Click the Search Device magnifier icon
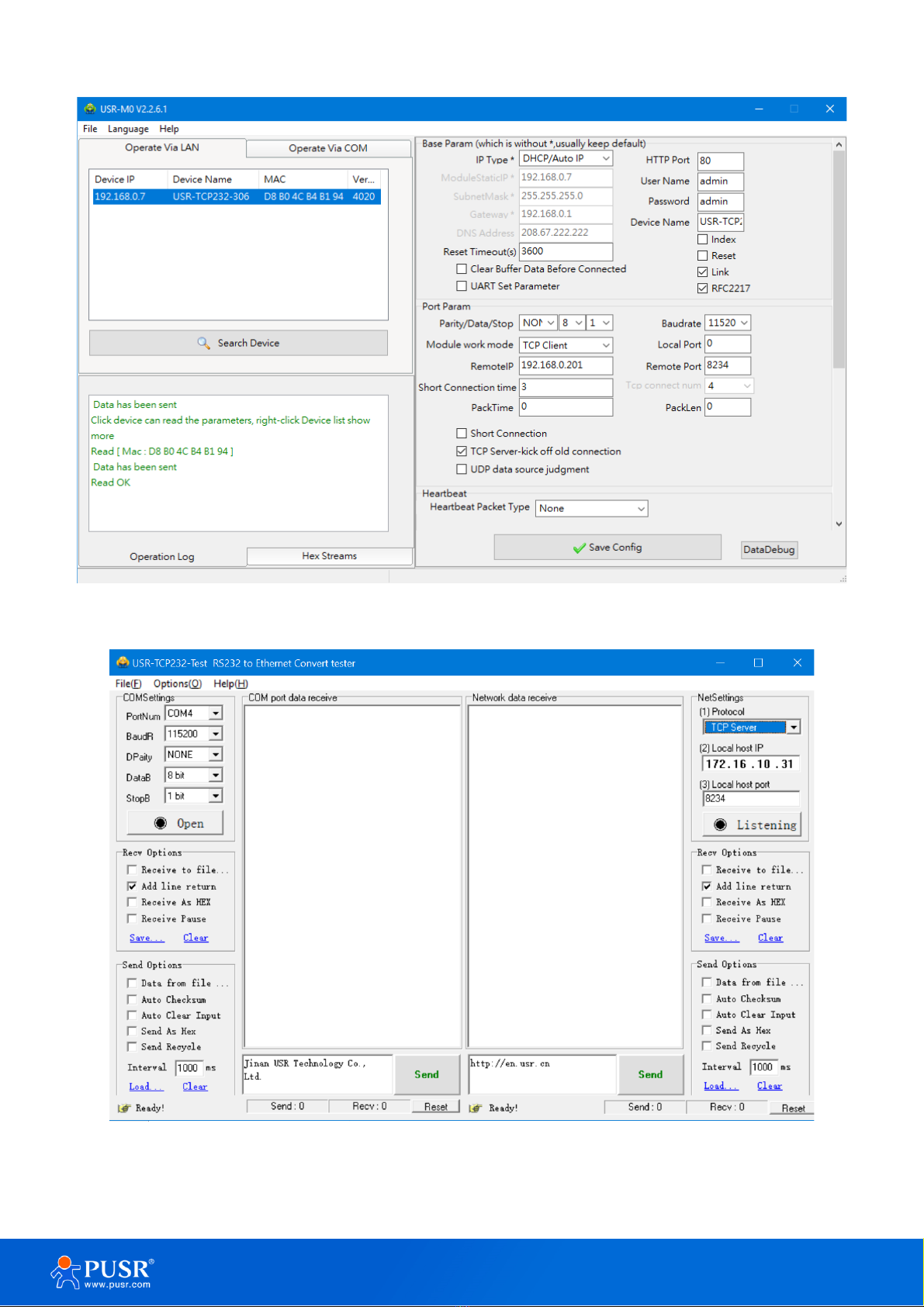This screenshot has height=1307, width=924. (x=203, y=343)
